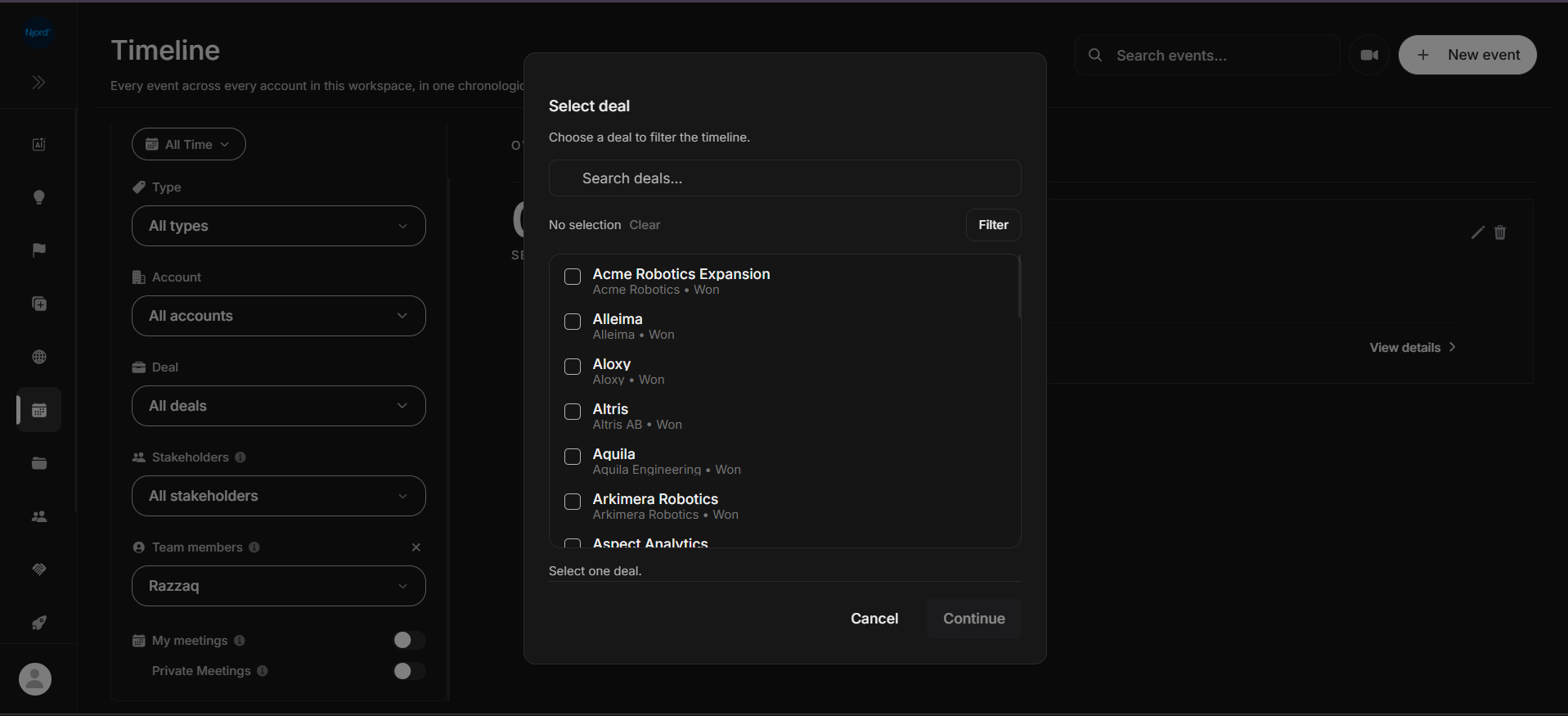The image size is (1568, 716).
Task: Toggle the My meetings switch
Action: 410,640
